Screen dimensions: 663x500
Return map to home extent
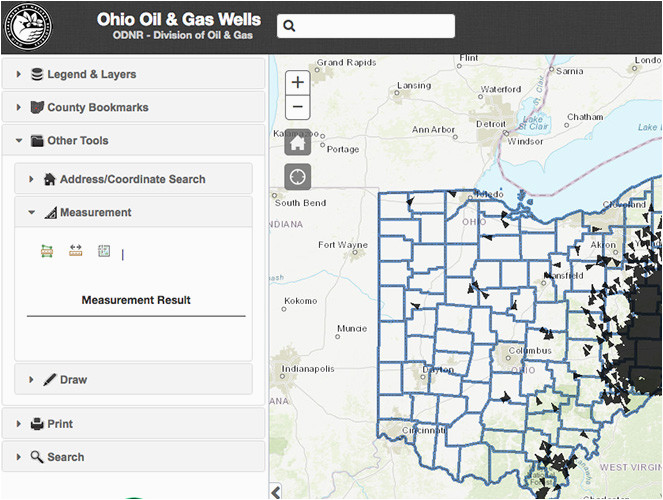click(x=298, y=142)
